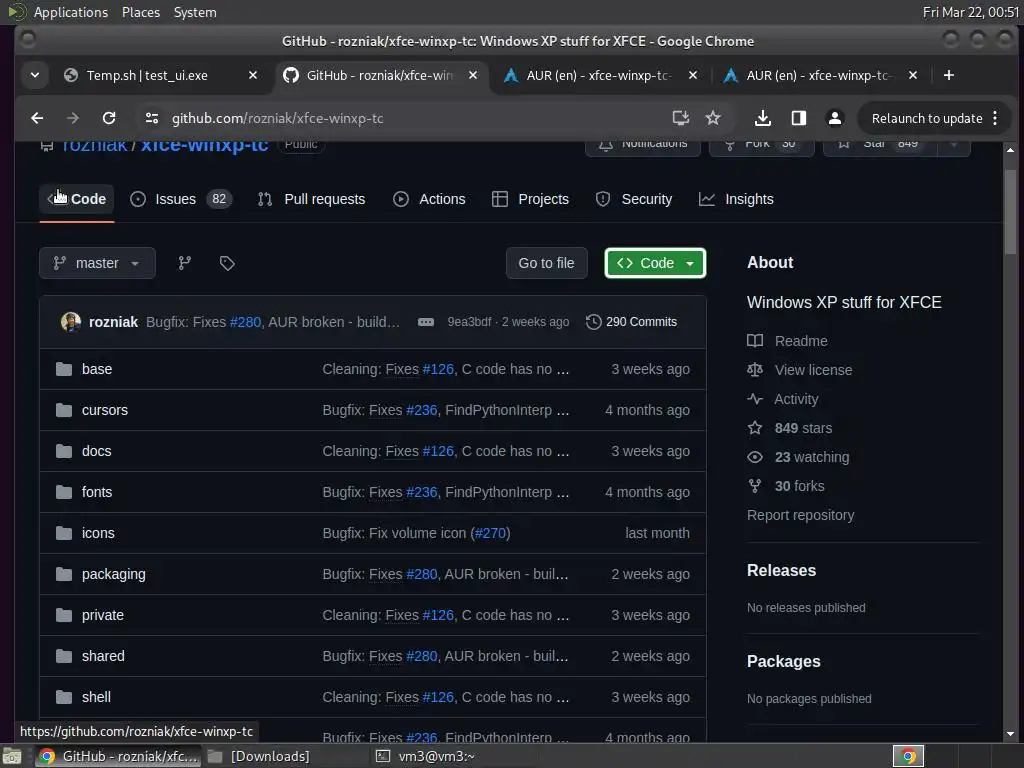Click the Go to file button
Viewport: 1024px width, 768px height.
click(547, 263)
